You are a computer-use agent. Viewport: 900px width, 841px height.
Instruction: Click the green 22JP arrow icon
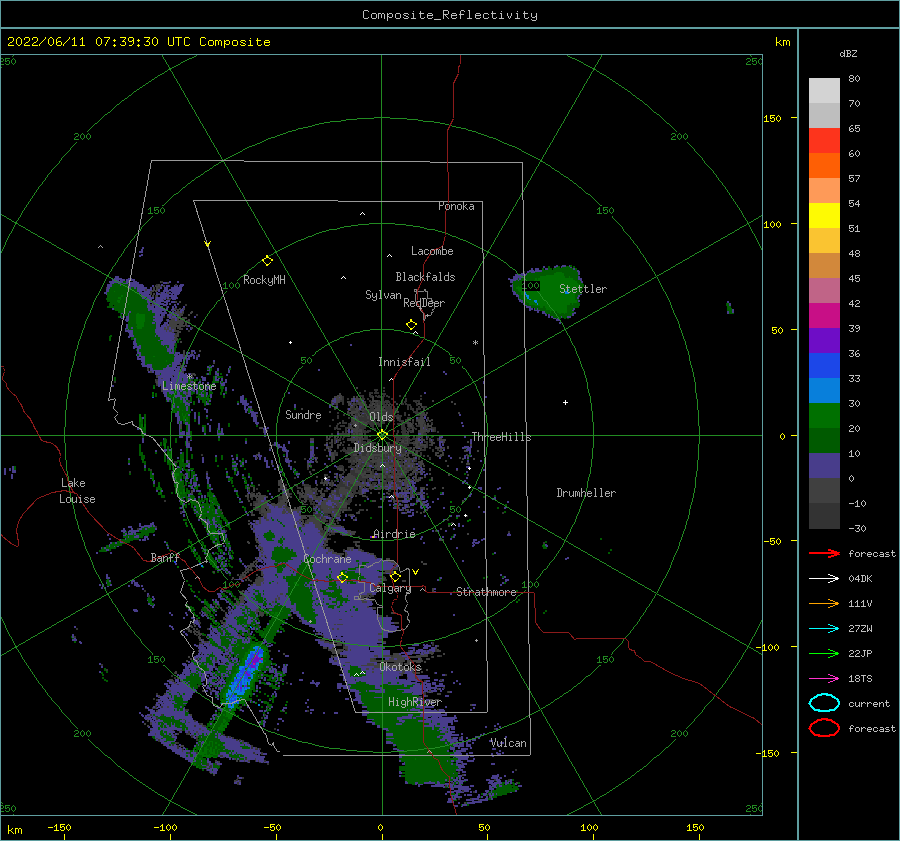pyautogui.click(x=824, y=653)
